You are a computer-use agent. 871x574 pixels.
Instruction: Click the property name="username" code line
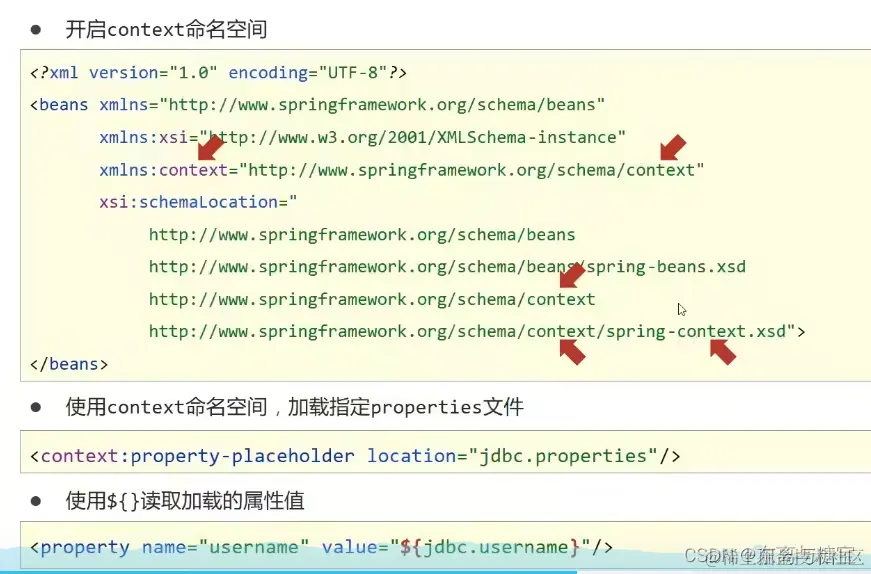(321, 547)
